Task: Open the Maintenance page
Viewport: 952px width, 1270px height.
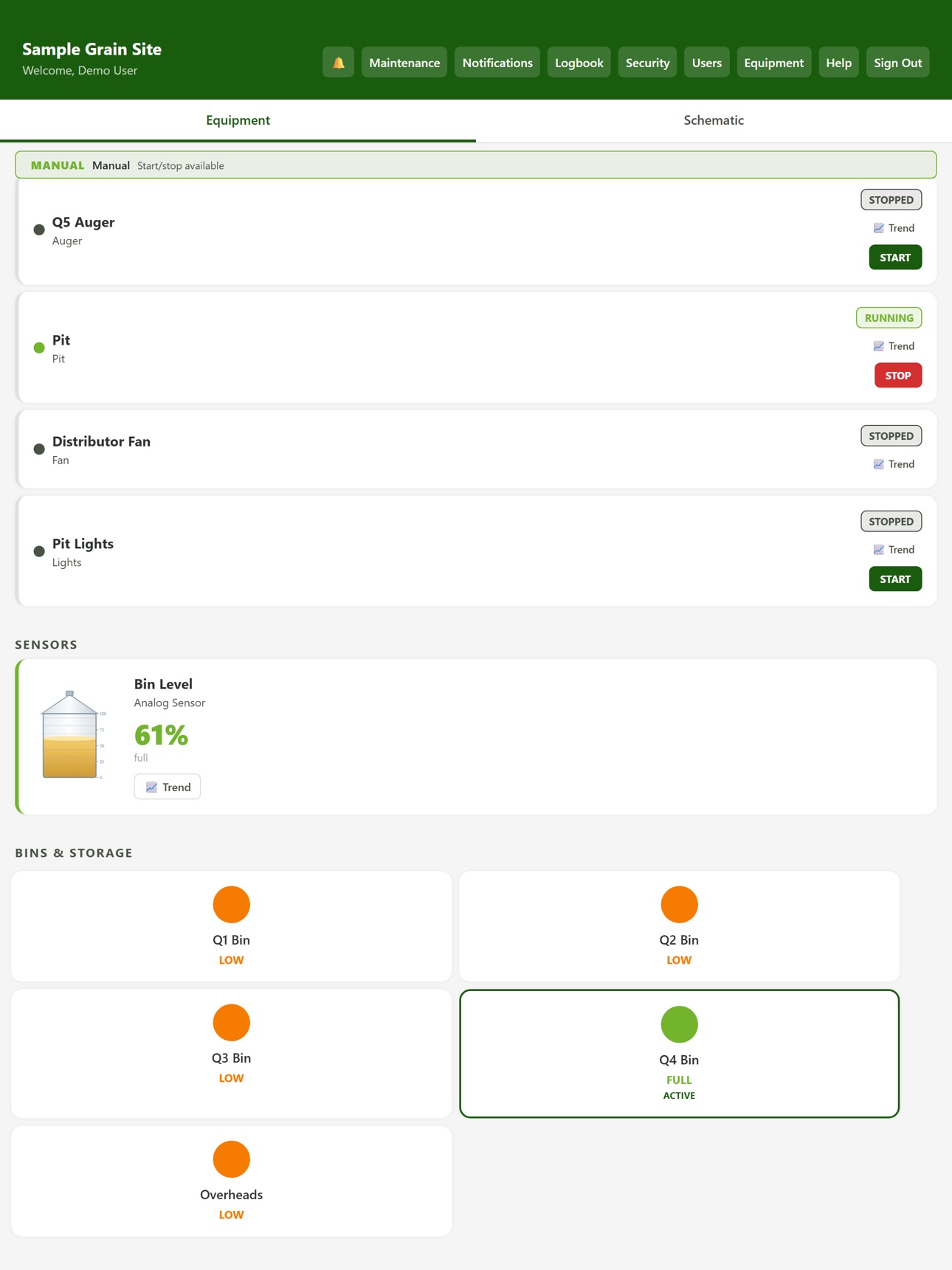Action: [404, 63]
